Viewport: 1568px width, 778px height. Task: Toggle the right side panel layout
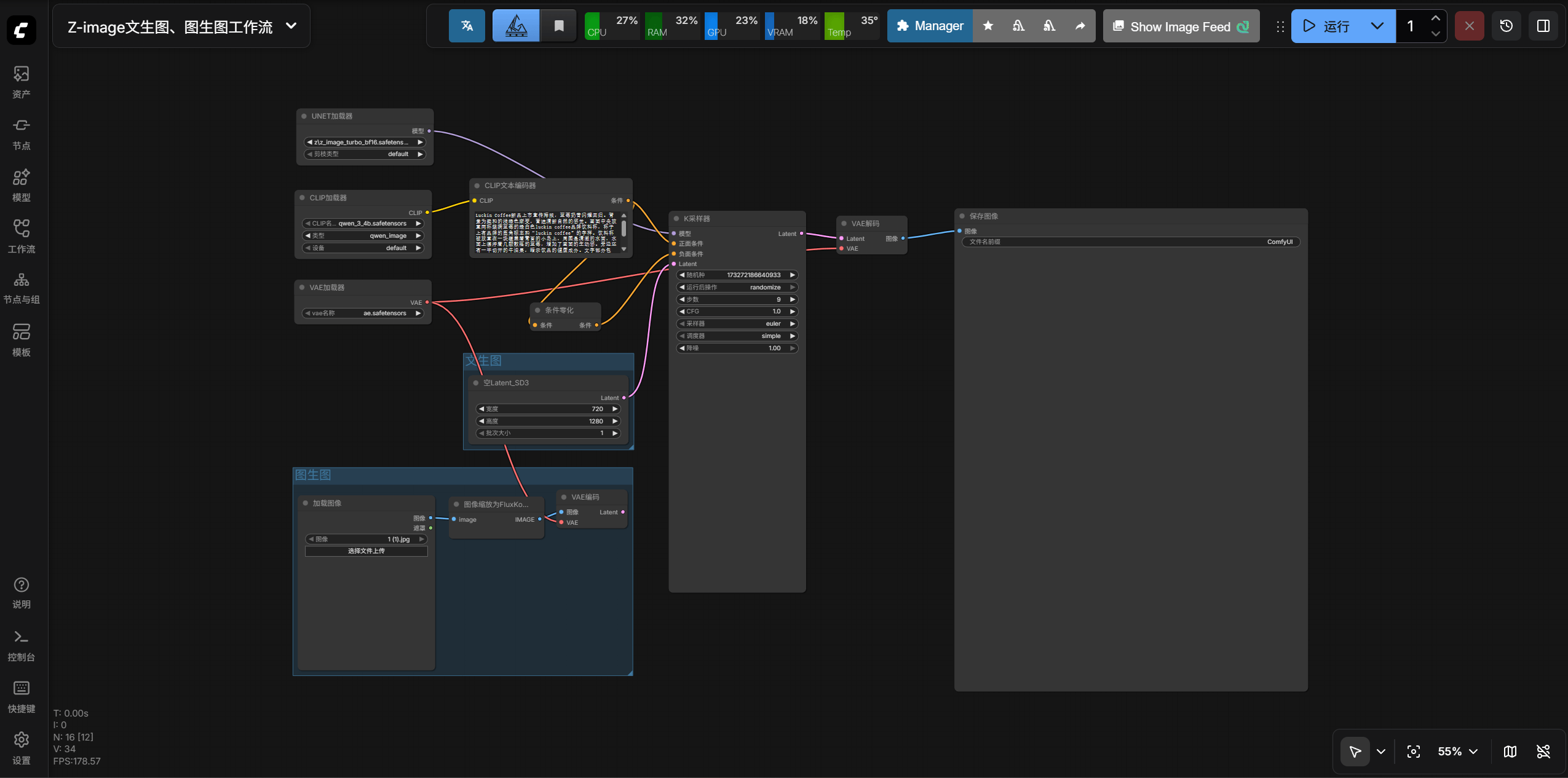click(1543, 26)
